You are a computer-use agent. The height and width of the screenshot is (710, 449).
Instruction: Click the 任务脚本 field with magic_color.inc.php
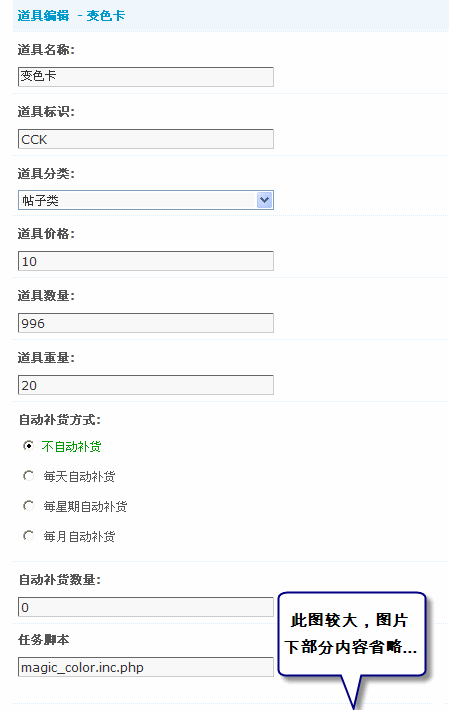coord(146,667)
